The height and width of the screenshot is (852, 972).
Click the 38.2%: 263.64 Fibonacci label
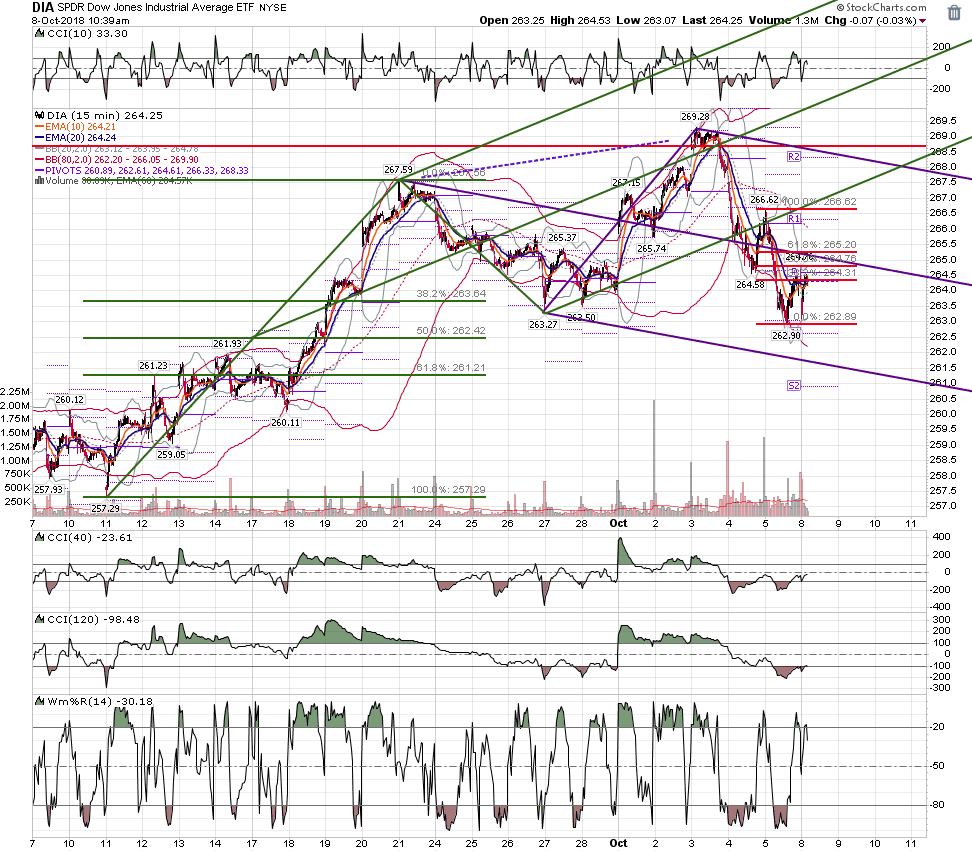click(x=451, y=294)
